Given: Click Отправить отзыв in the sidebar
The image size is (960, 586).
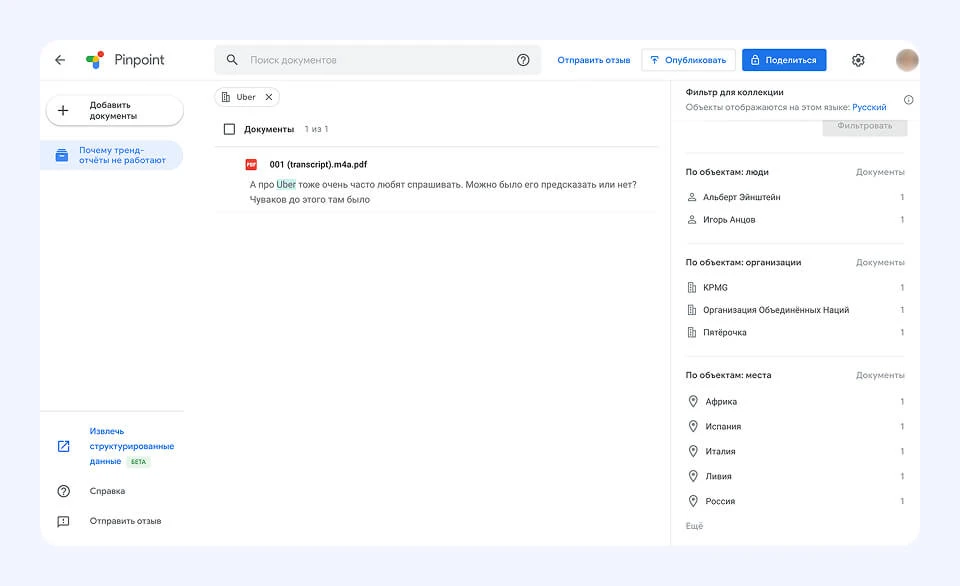Looking at the screenshot, I should click(126, 521).
